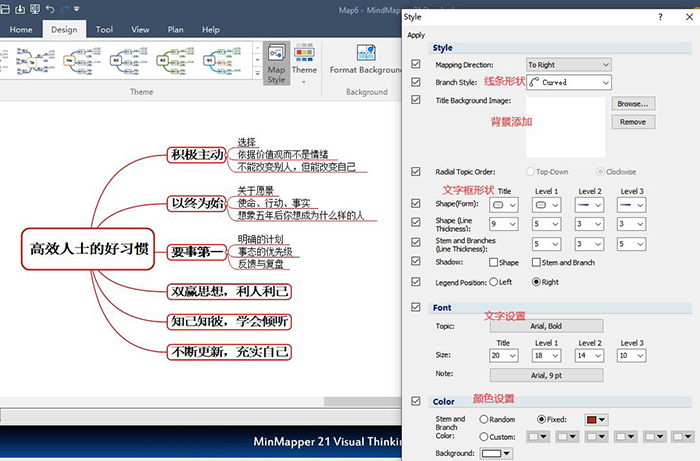Open the Tool tab
Viewport: 700px width, 461px height.
(x=104, y=29)
